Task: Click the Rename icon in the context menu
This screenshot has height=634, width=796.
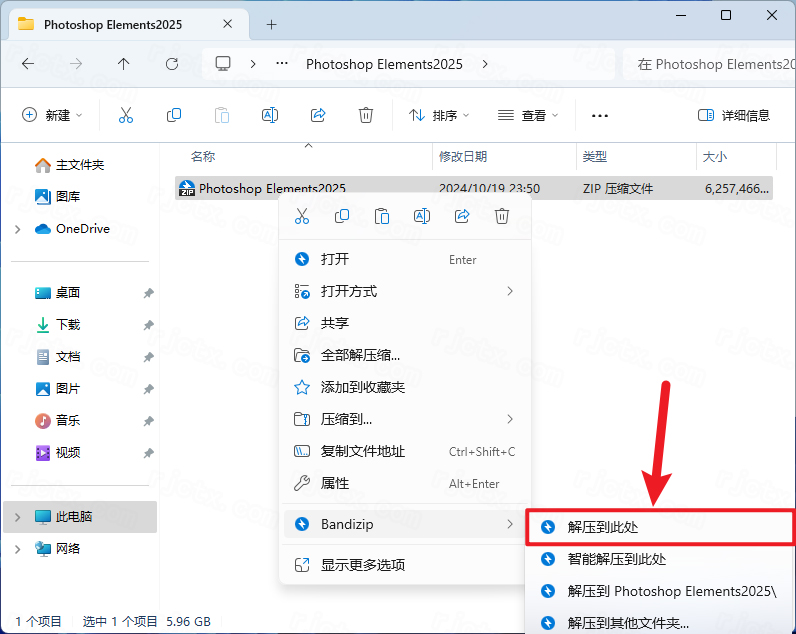Action: pyautogui.click(x=422, y=216)
